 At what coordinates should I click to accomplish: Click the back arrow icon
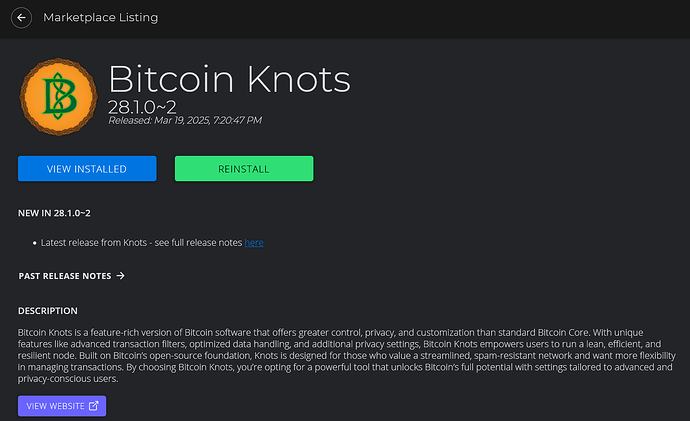coord(21,18)
